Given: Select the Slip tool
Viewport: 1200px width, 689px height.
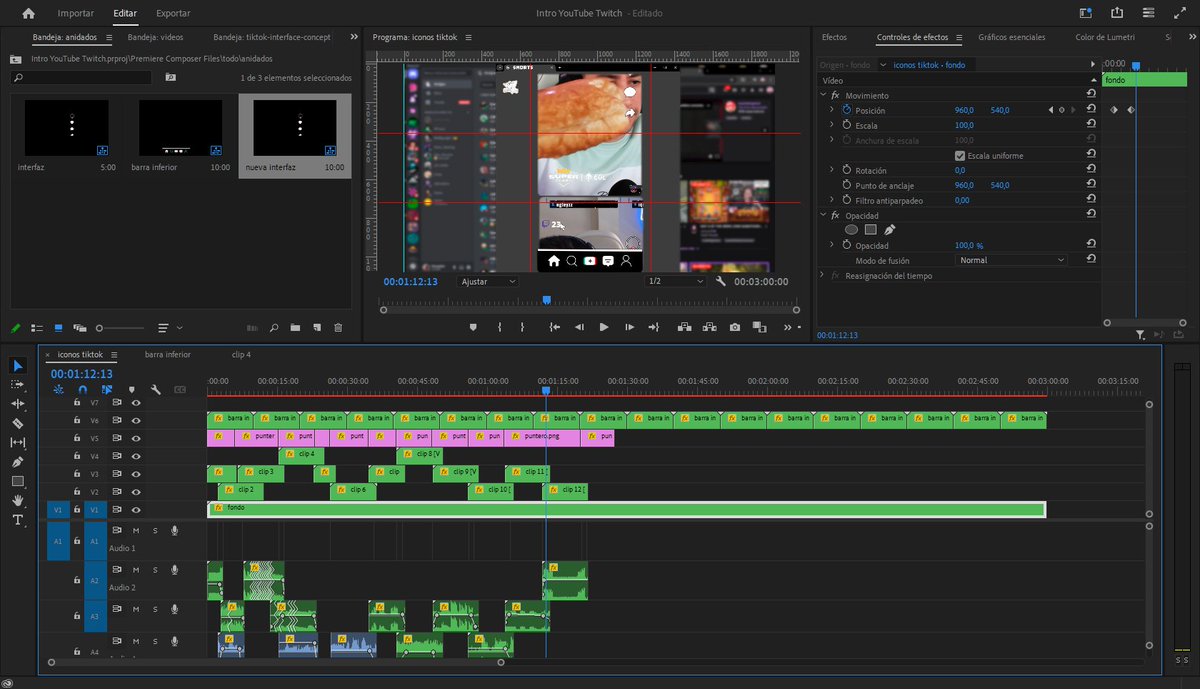Looking at the screenshot, I should click(18, 442).
